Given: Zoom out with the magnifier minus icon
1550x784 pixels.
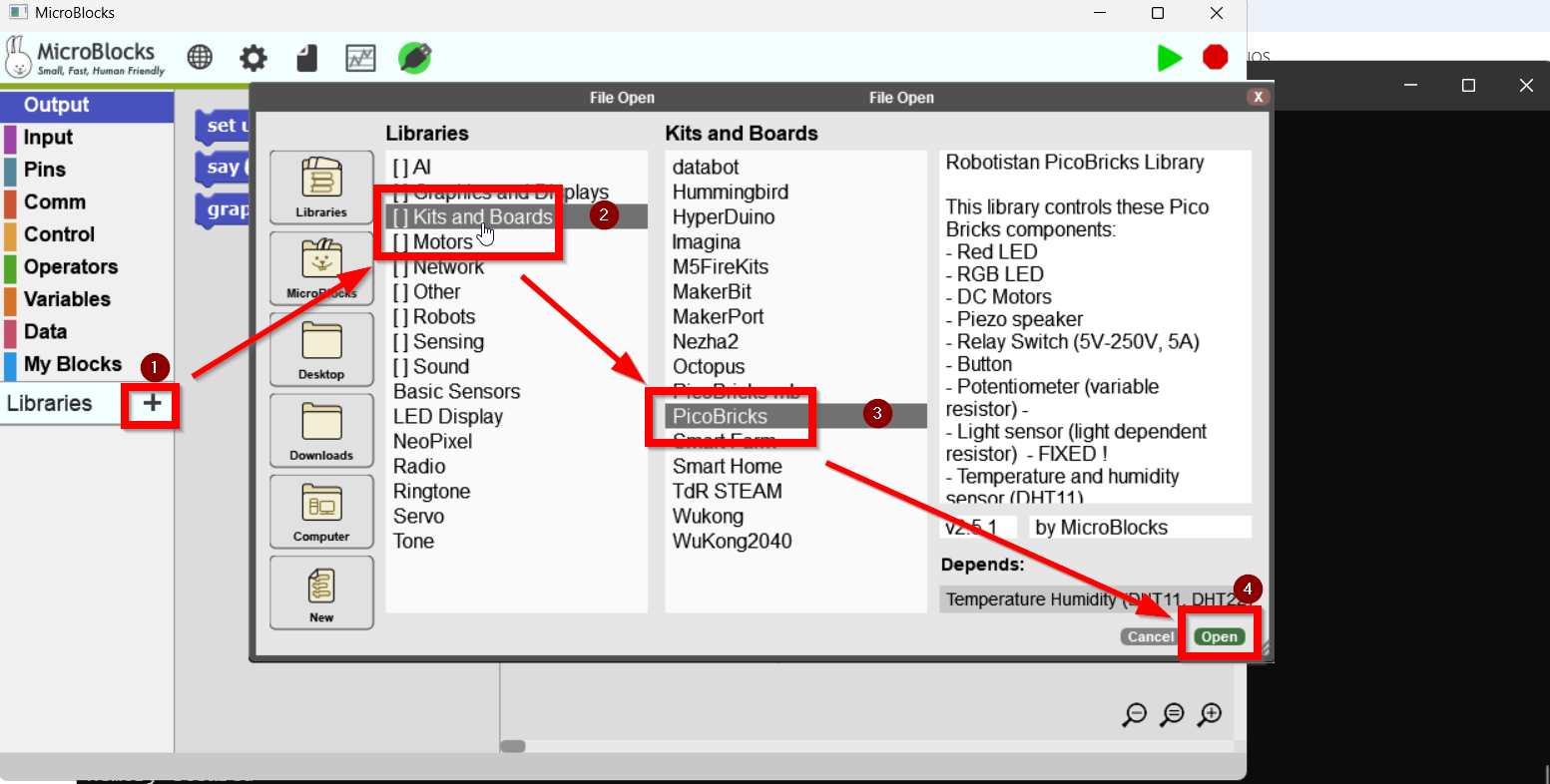Looking at the screenshot, I should click(x=1135, y=714).
